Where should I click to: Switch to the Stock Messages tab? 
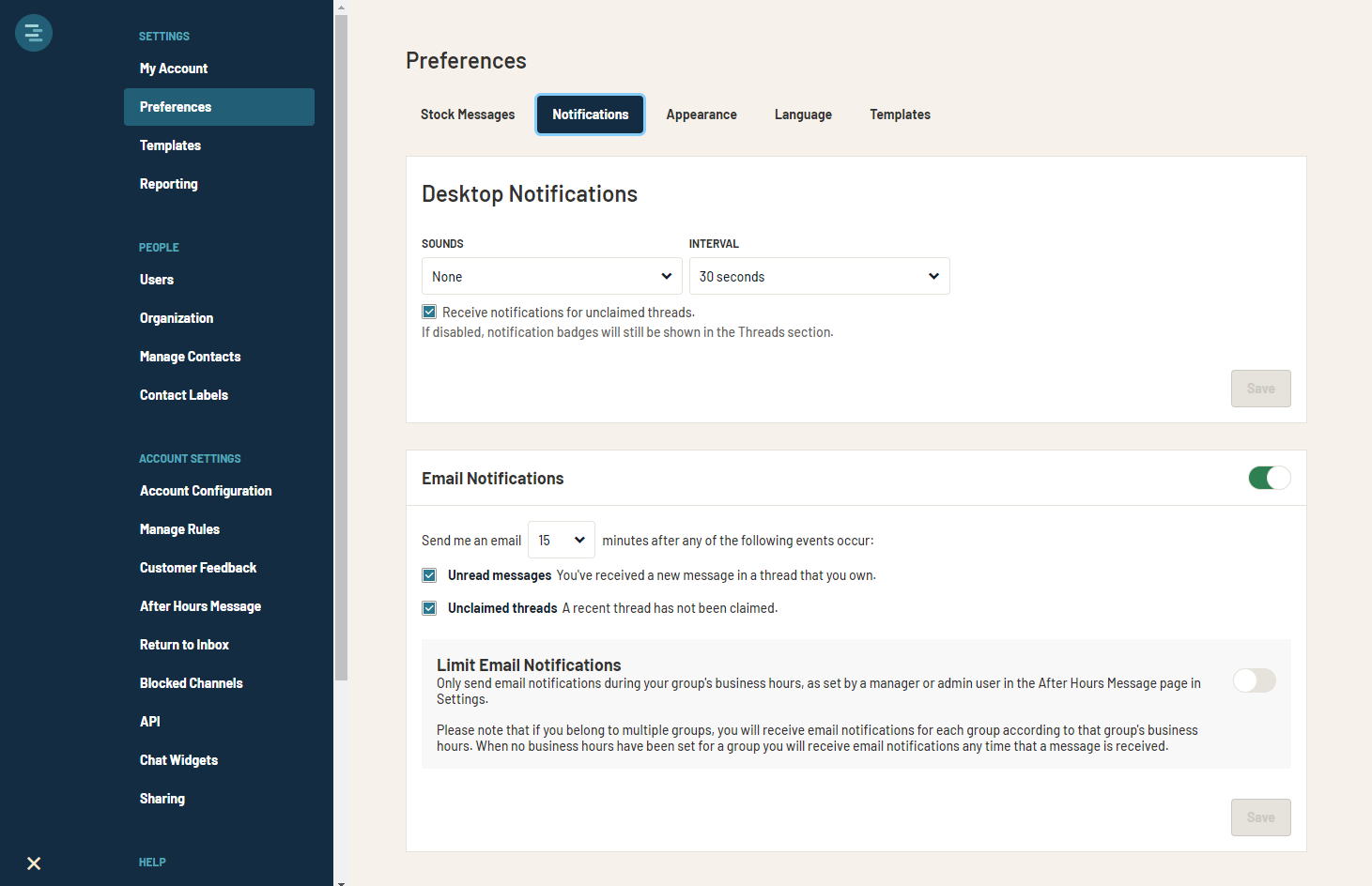coord(468,115)
